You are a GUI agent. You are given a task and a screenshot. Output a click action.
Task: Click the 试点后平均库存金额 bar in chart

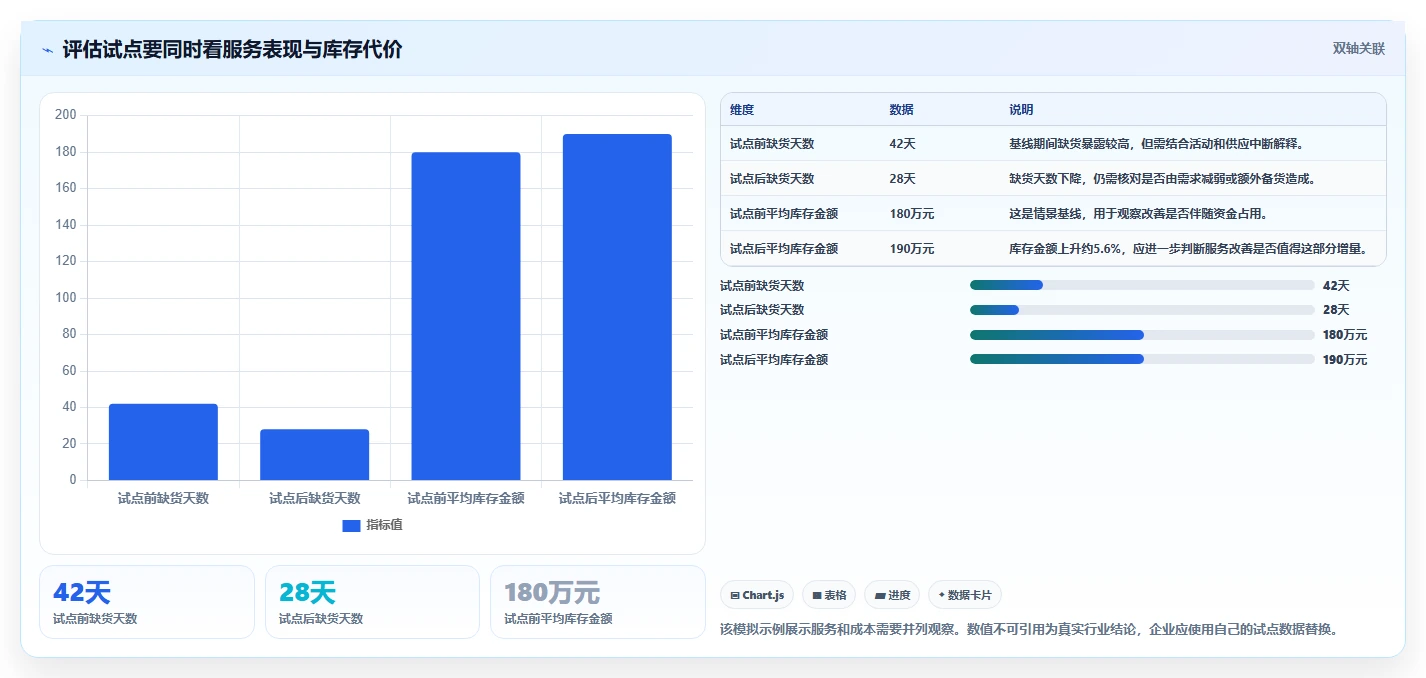pos(617,307)
